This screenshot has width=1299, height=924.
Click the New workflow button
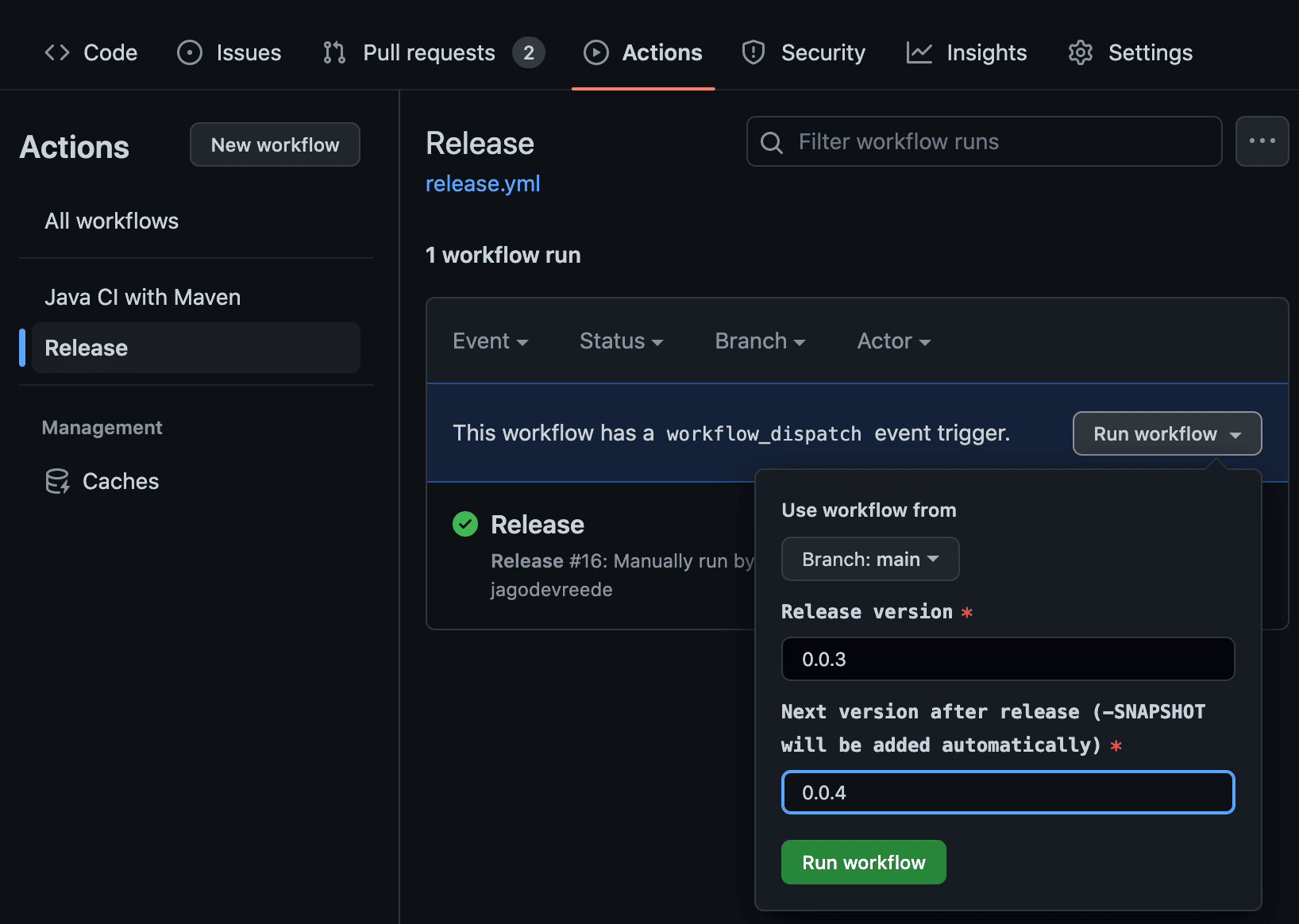click(x=275, y=144)
